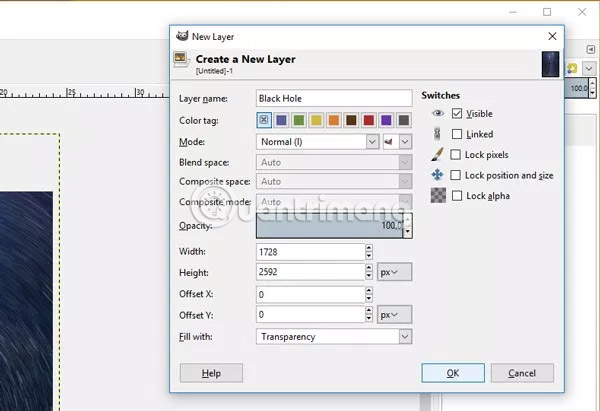The image size is (600, 411).
Task: Click the layer mode group icon button
Action: click(390, 142)
